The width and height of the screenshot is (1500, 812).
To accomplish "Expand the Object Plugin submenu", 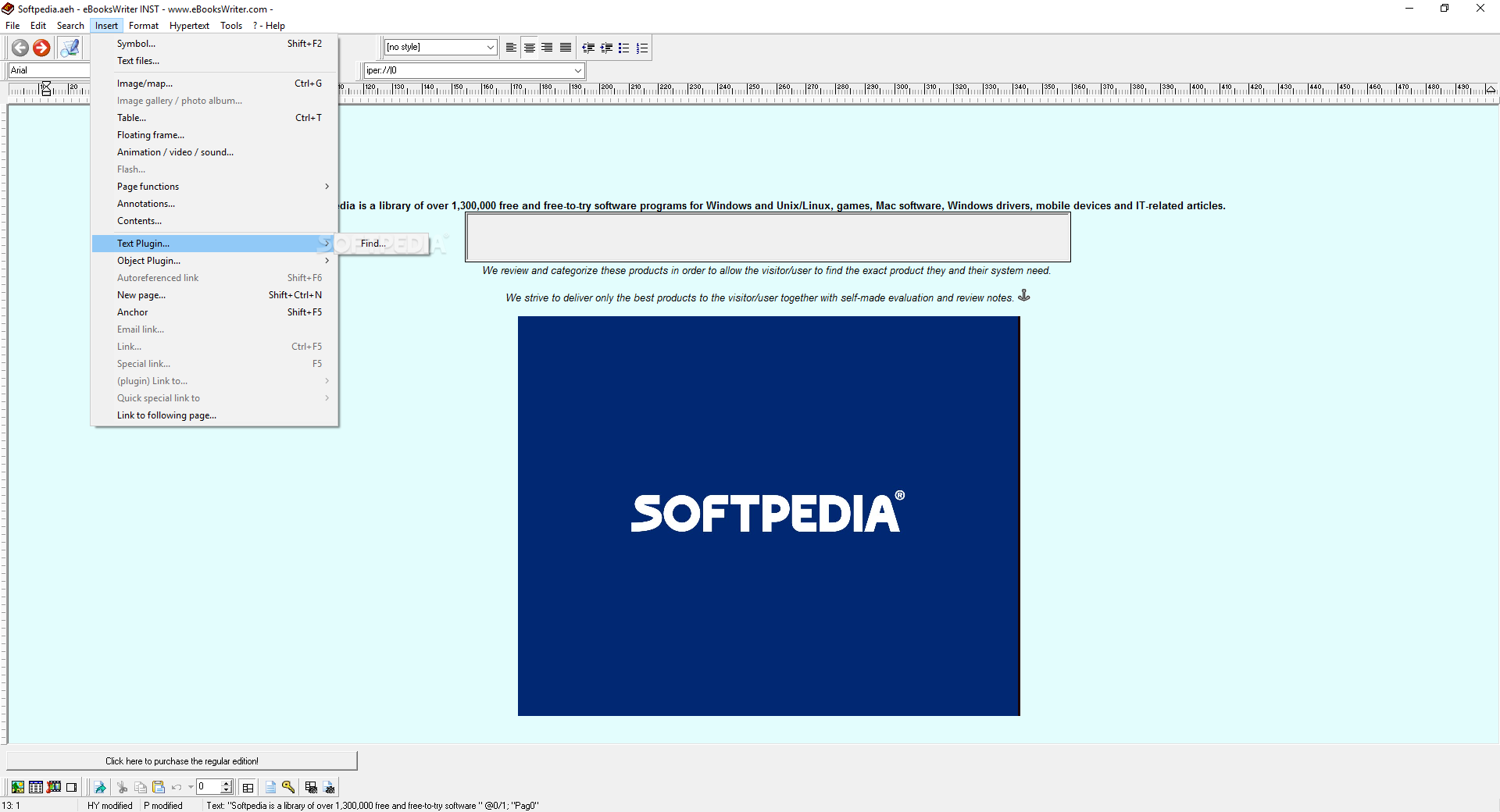I will (215, 261).
